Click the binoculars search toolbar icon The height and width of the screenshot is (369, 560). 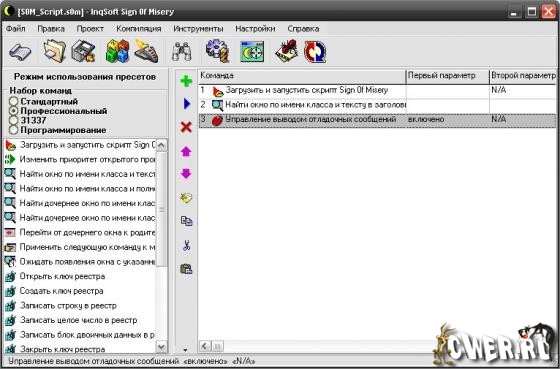(x=182, y=52)
